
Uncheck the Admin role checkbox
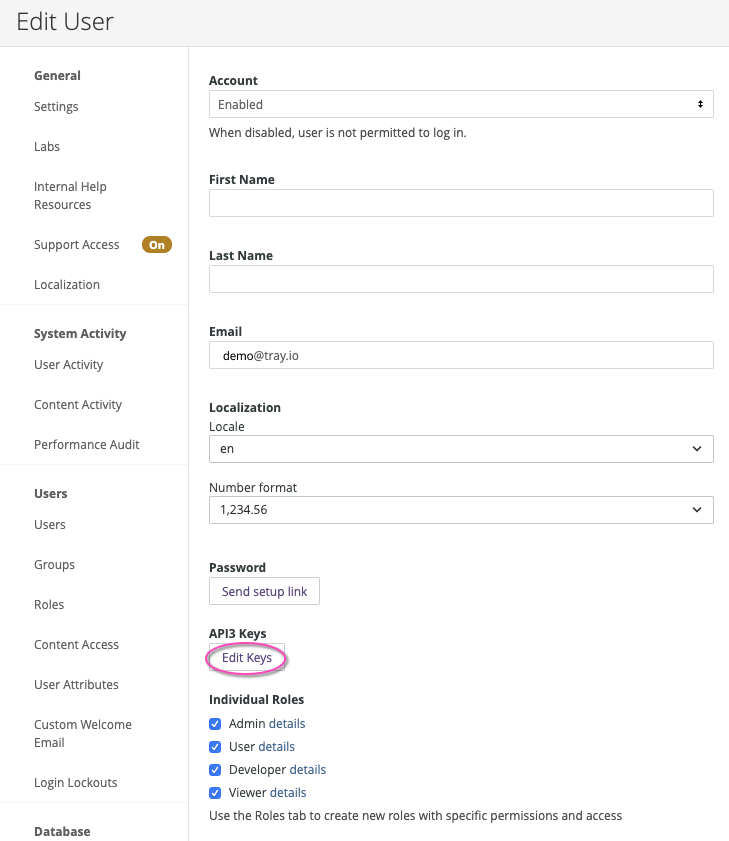click(x=215, y=723)
